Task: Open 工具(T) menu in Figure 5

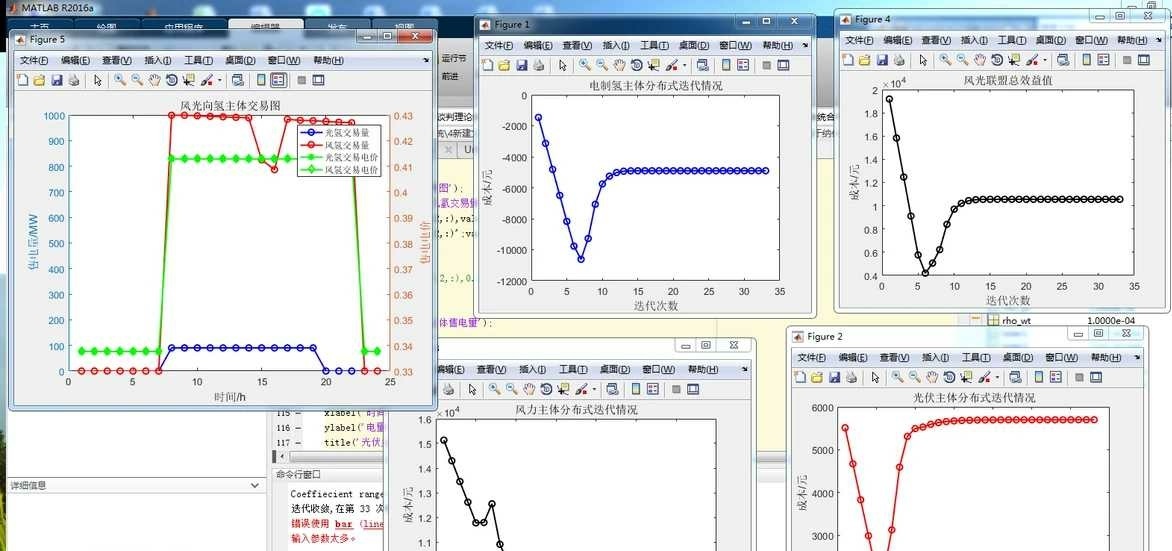Action: click(x=198, y=61)
